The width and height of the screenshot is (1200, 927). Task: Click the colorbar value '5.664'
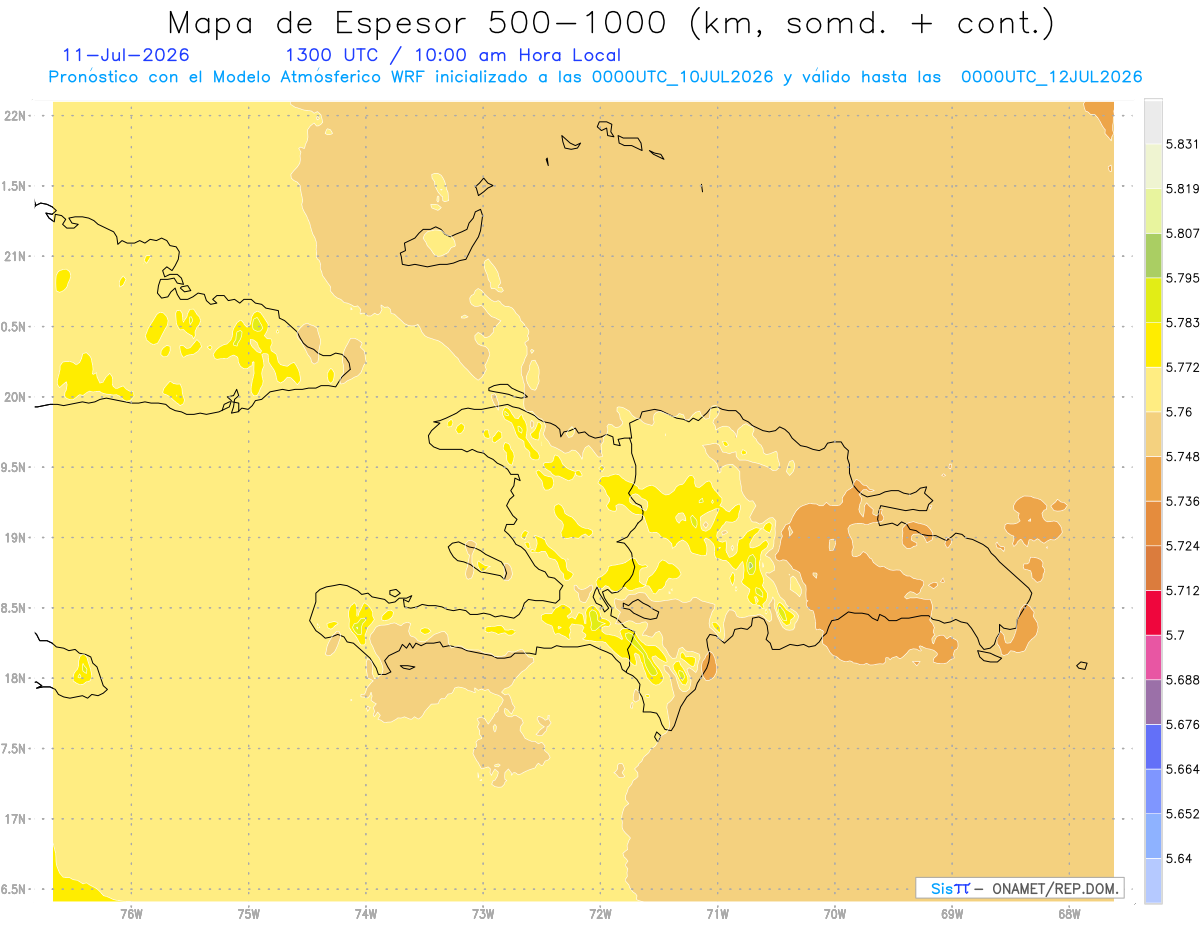1183,769
